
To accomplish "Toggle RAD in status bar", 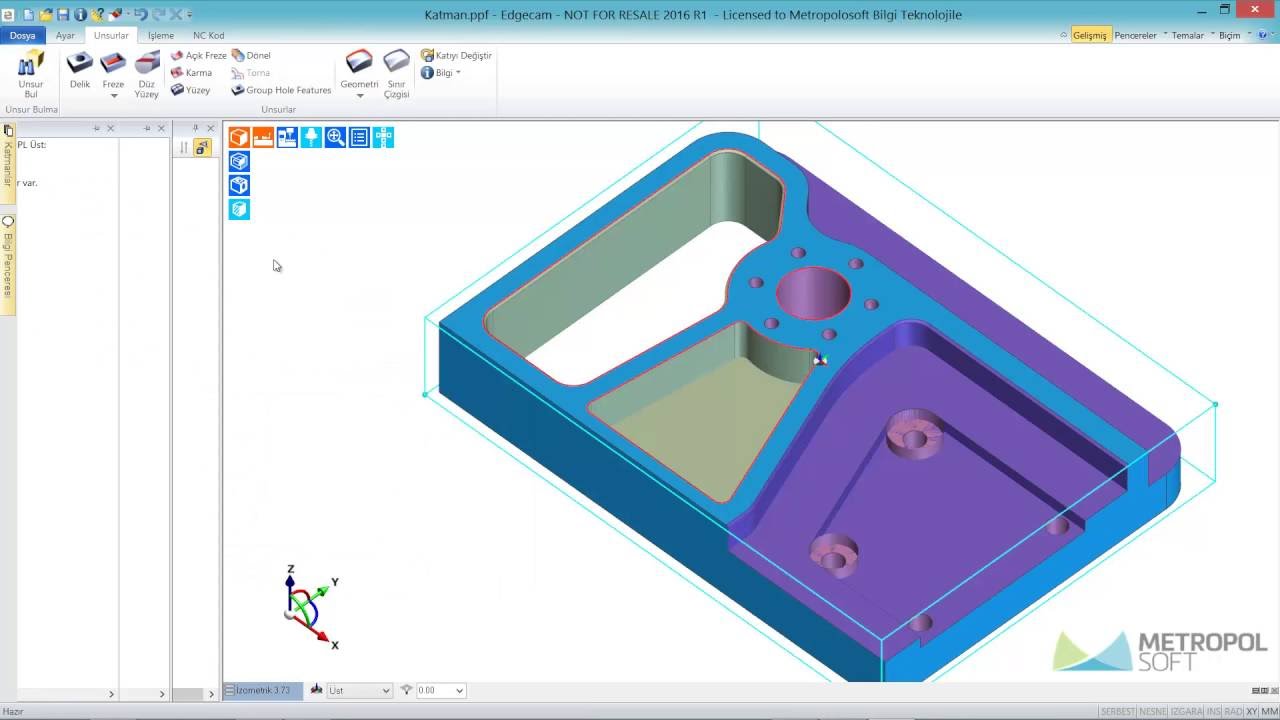I will coord(1233,711).
